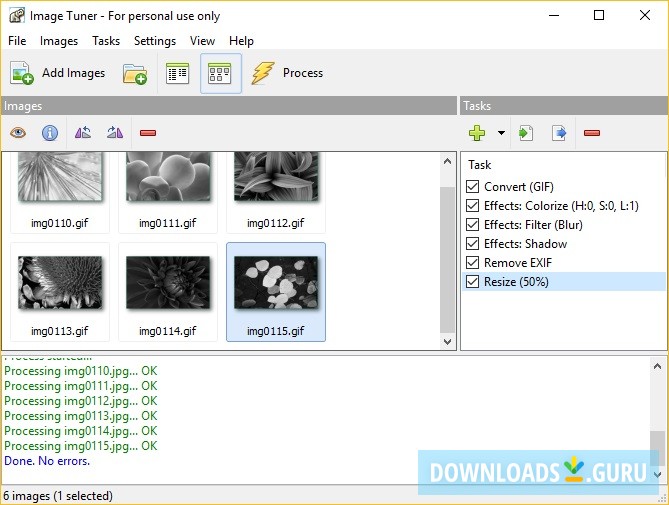Click the Add Images button
Screen dimensions: 669x505
coord(58,73)
